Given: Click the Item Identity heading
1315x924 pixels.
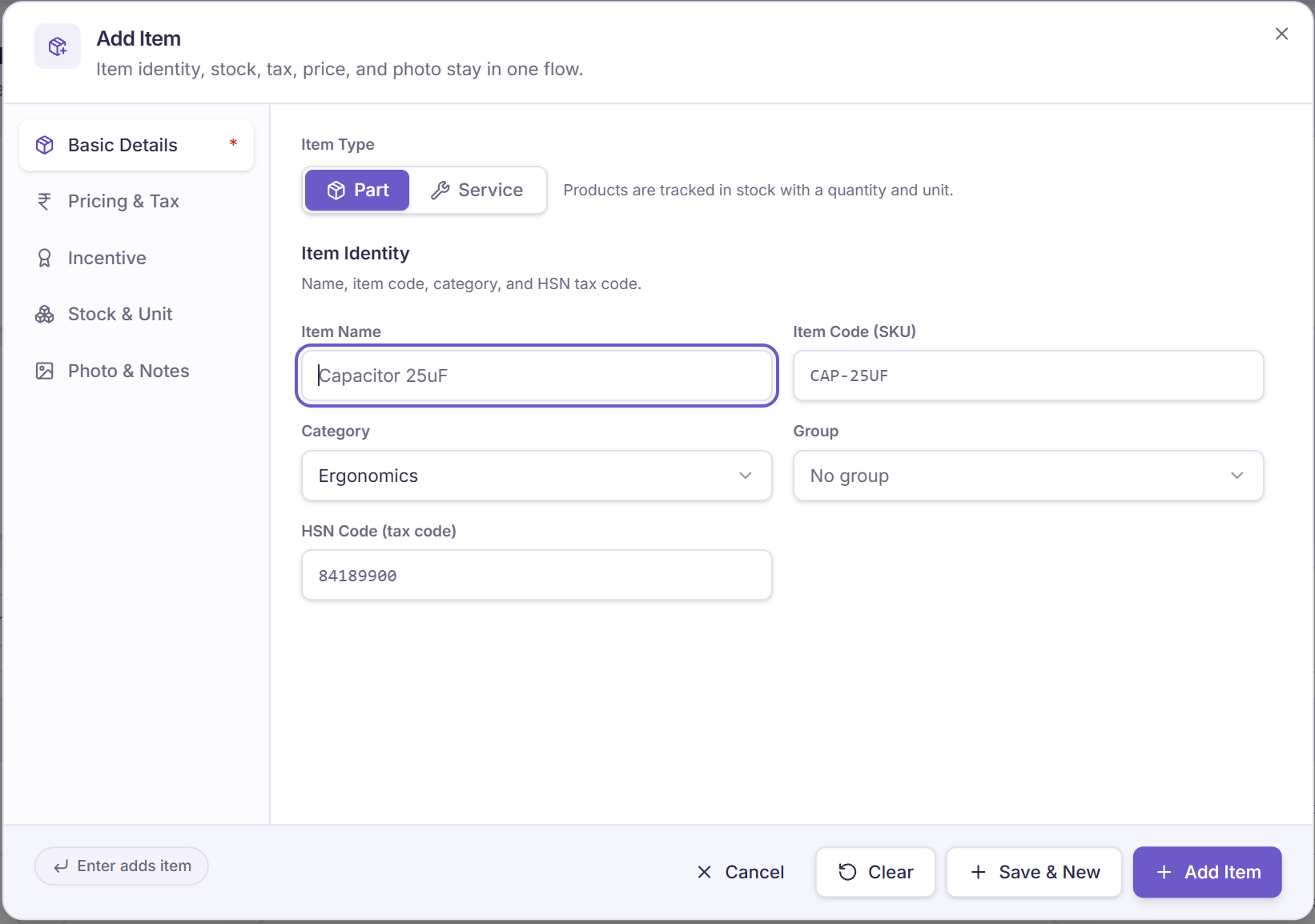Looking at the screenshot, I should (356, 254).
